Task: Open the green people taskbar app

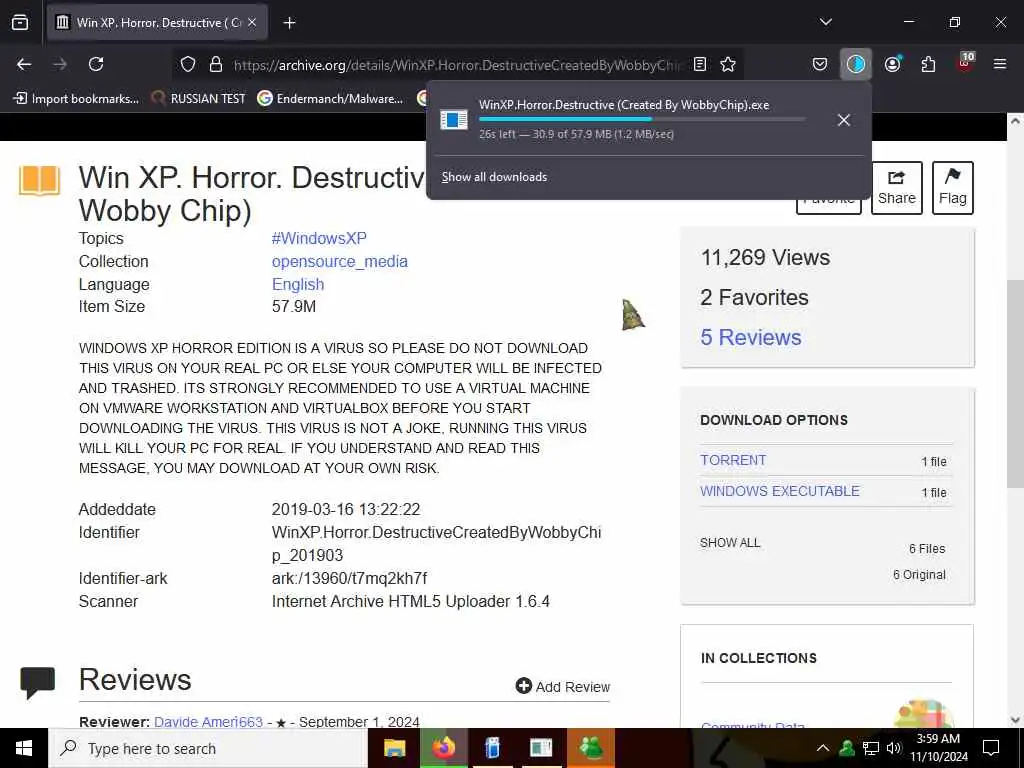Action: [591, 748]
